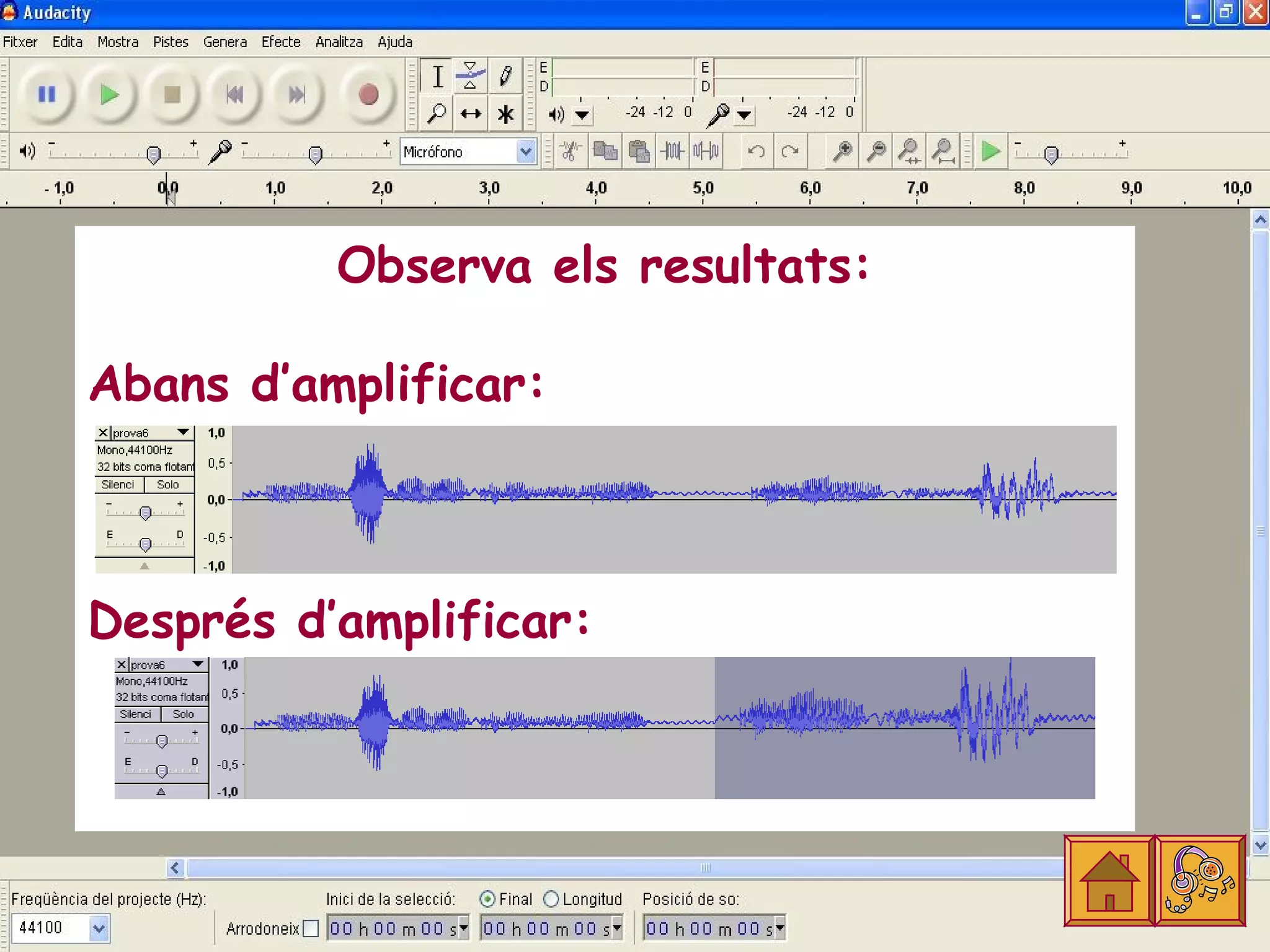The width and height of the screenshot is (1270, 952).
Task: Open the output meter dropdown arrow
Action: click(x=582, y=115)
